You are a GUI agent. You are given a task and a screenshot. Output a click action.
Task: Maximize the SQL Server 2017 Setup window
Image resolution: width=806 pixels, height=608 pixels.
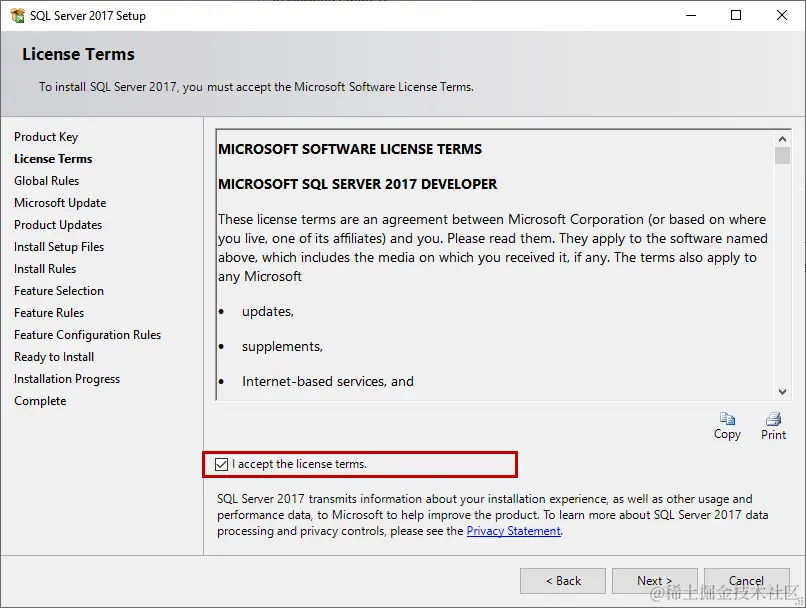736,15
